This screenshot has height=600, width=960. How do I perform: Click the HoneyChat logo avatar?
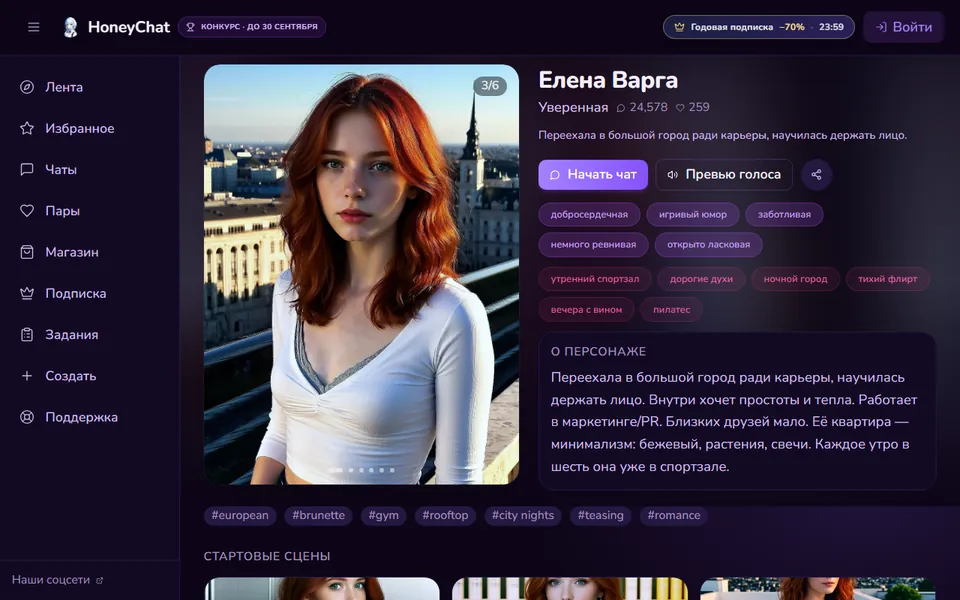point(71,27)
